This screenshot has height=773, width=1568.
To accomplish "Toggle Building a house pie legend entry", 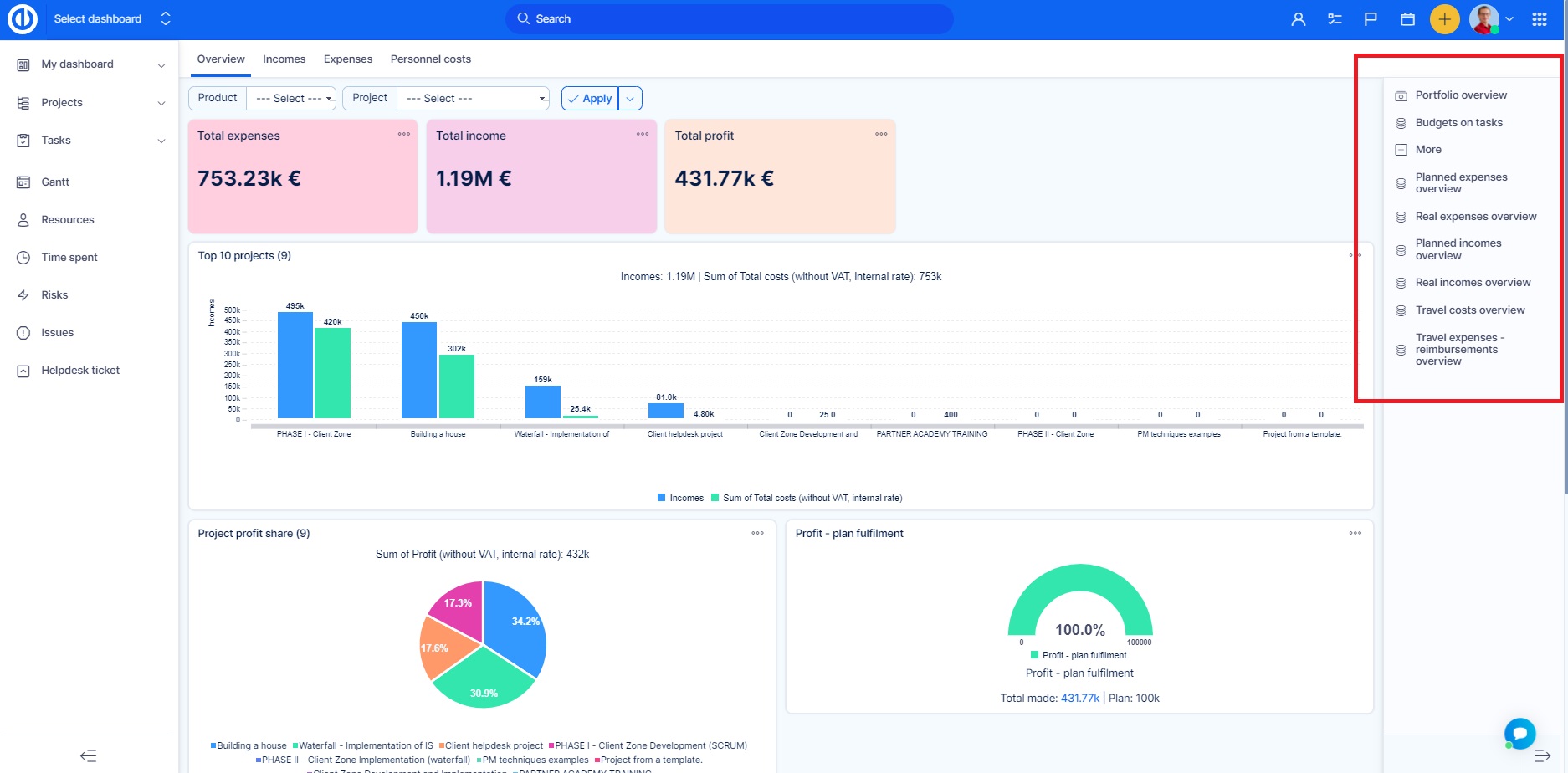I will [249, 745].
